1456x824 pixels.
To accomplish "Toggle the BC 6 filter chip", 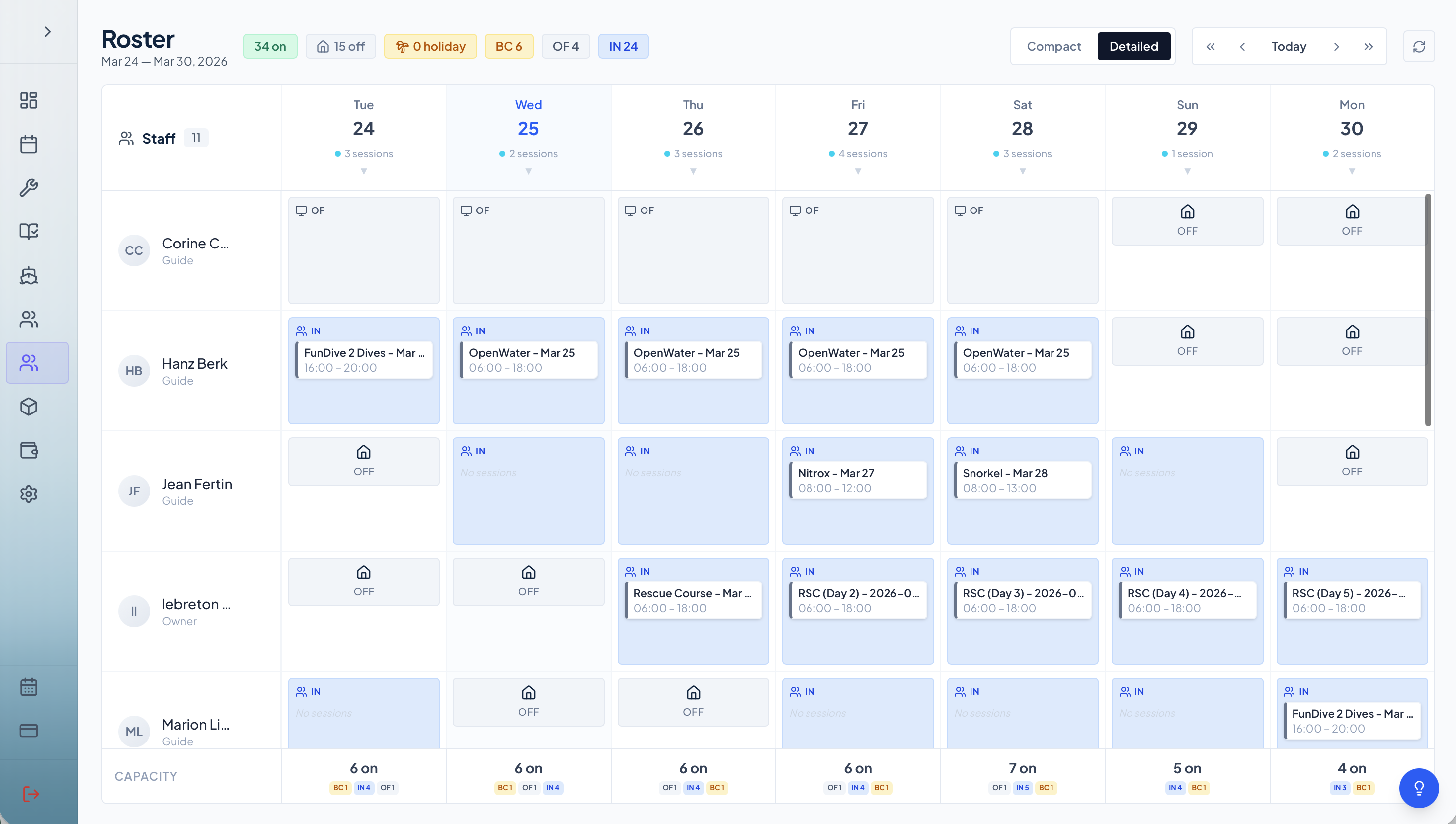I will [509, 46].
